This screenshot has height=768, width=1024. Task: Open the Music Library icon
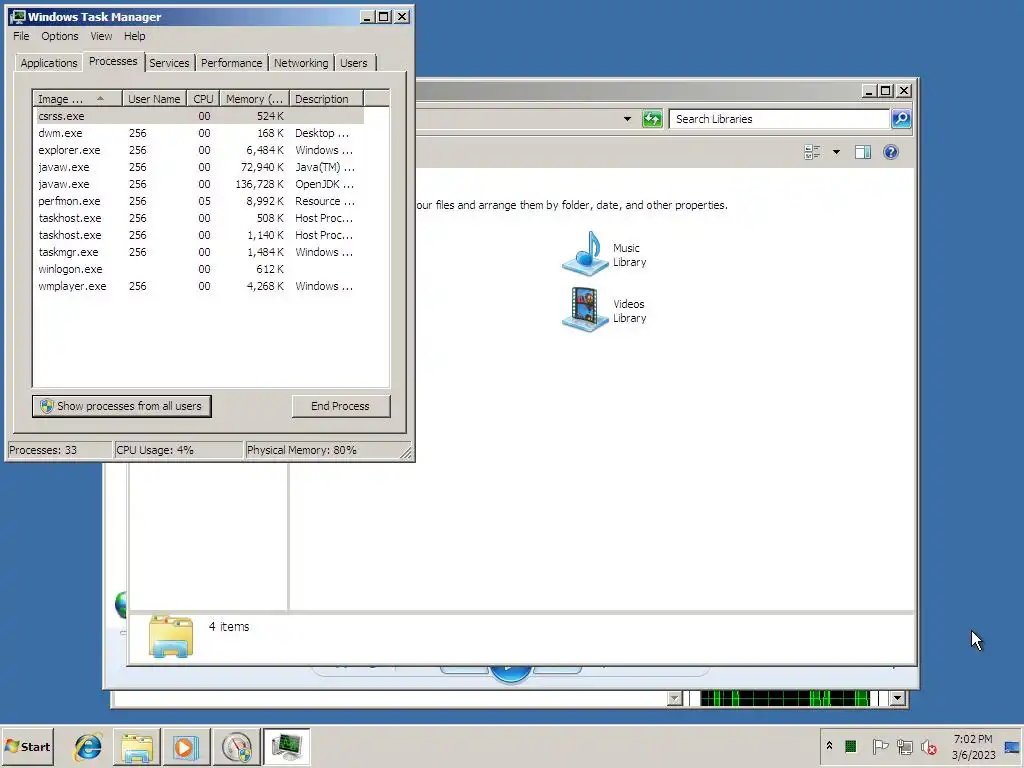[585, 254]
